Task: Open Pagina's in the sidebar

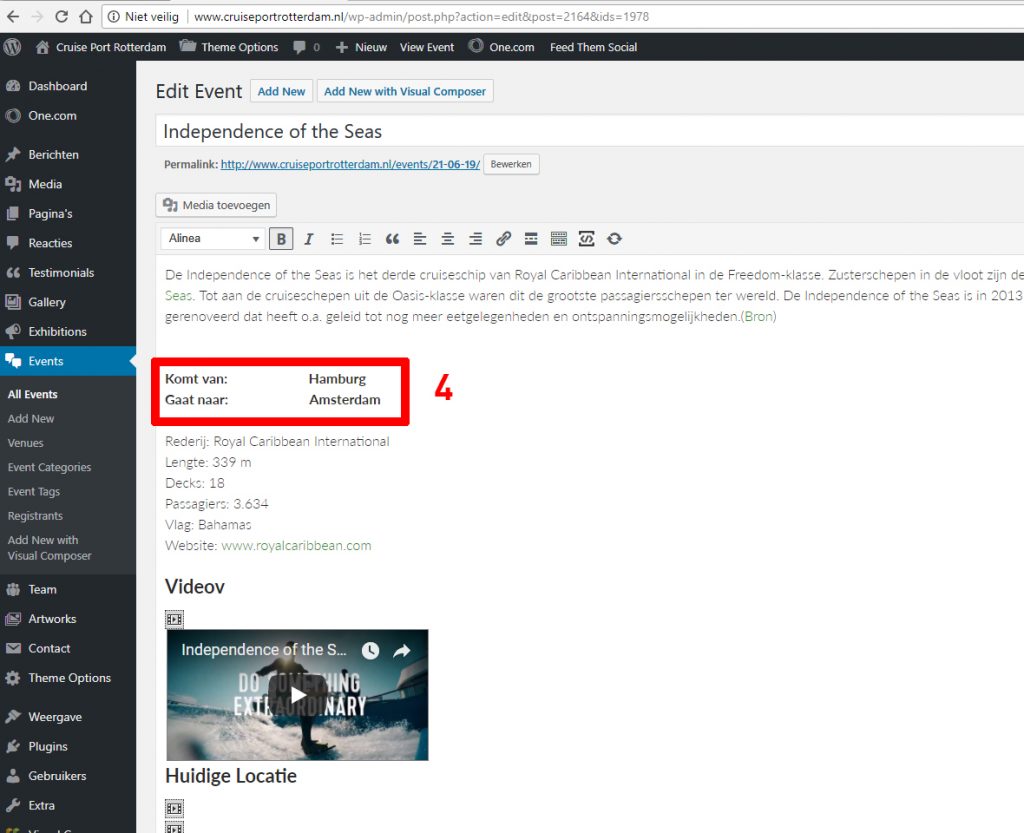Action: [x=68, y=213]
